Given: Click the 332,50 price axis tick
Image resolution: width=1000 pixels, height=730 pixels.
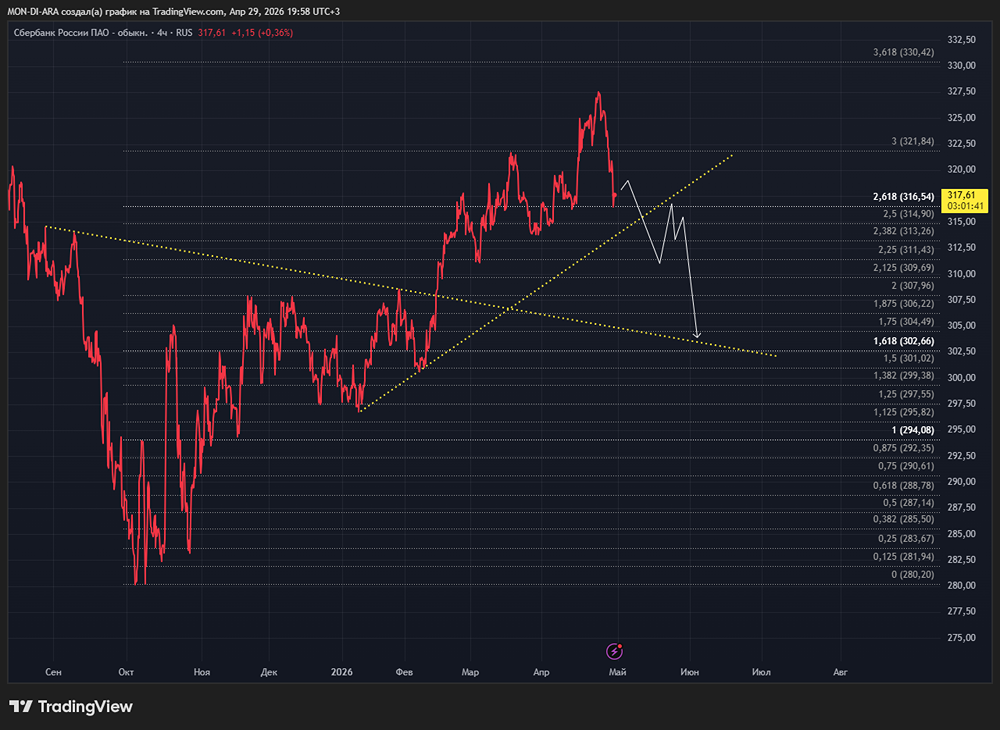Looking at the screenshot, I should [x=962, y=40].
